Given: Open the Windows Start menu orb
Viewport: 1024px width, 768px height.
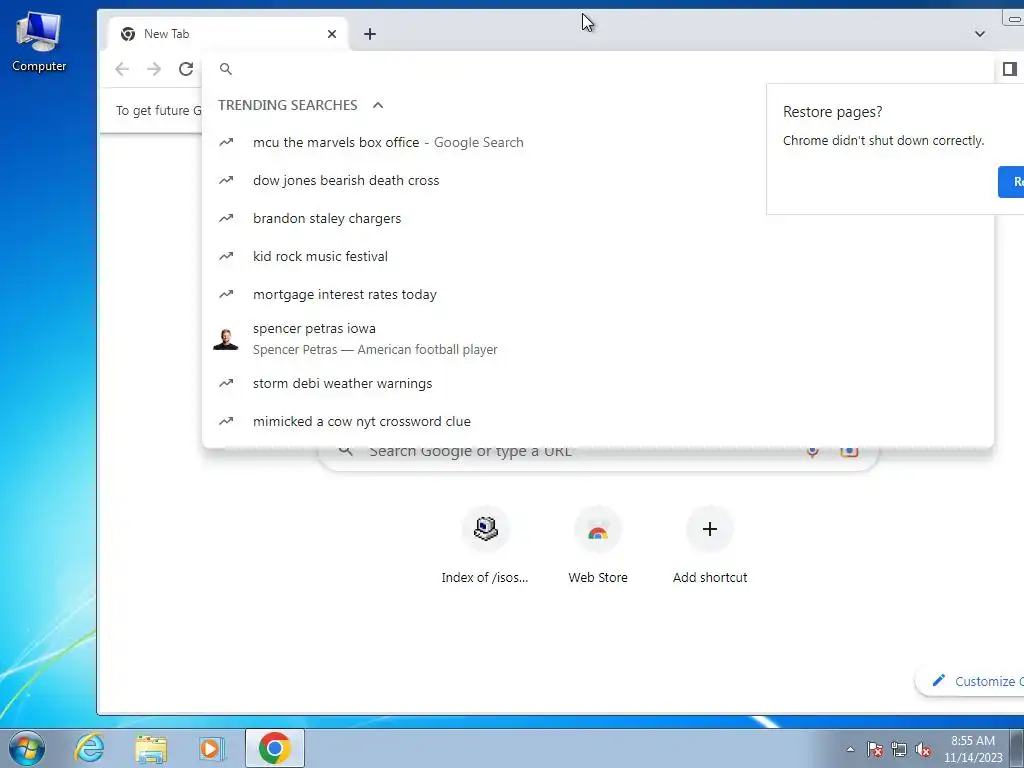Looking at the screenshot, I should [x=27, y=748].
